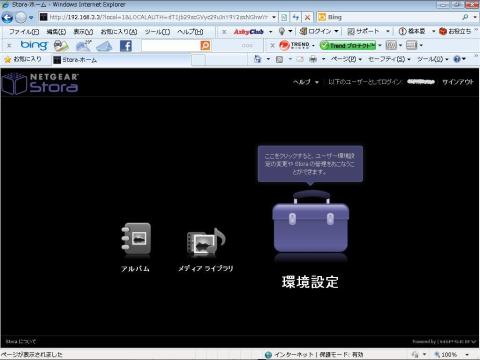Click the Facebook icon on the Bing toolbar
The width and height of the screenshot is (480, 360).
pyautogui.click(x=126, y=46)
